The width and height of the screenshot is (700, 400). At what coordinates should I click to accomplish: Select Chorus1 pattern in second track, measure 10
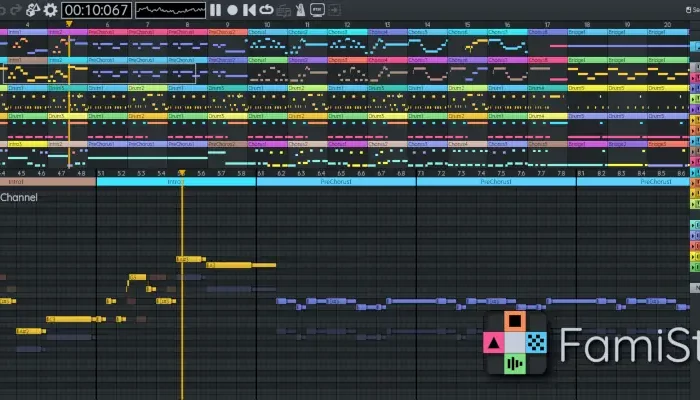267,60
